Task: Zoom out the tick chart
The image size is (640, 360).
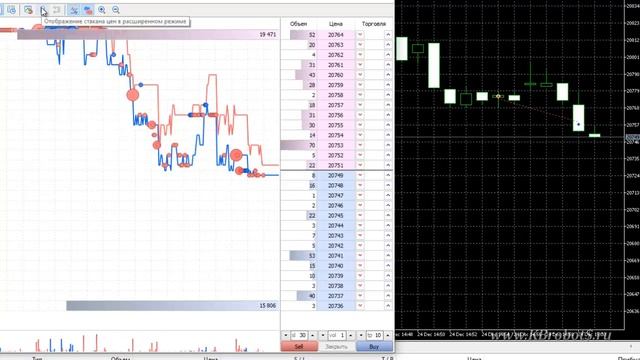Action: (x=116, y=10)
